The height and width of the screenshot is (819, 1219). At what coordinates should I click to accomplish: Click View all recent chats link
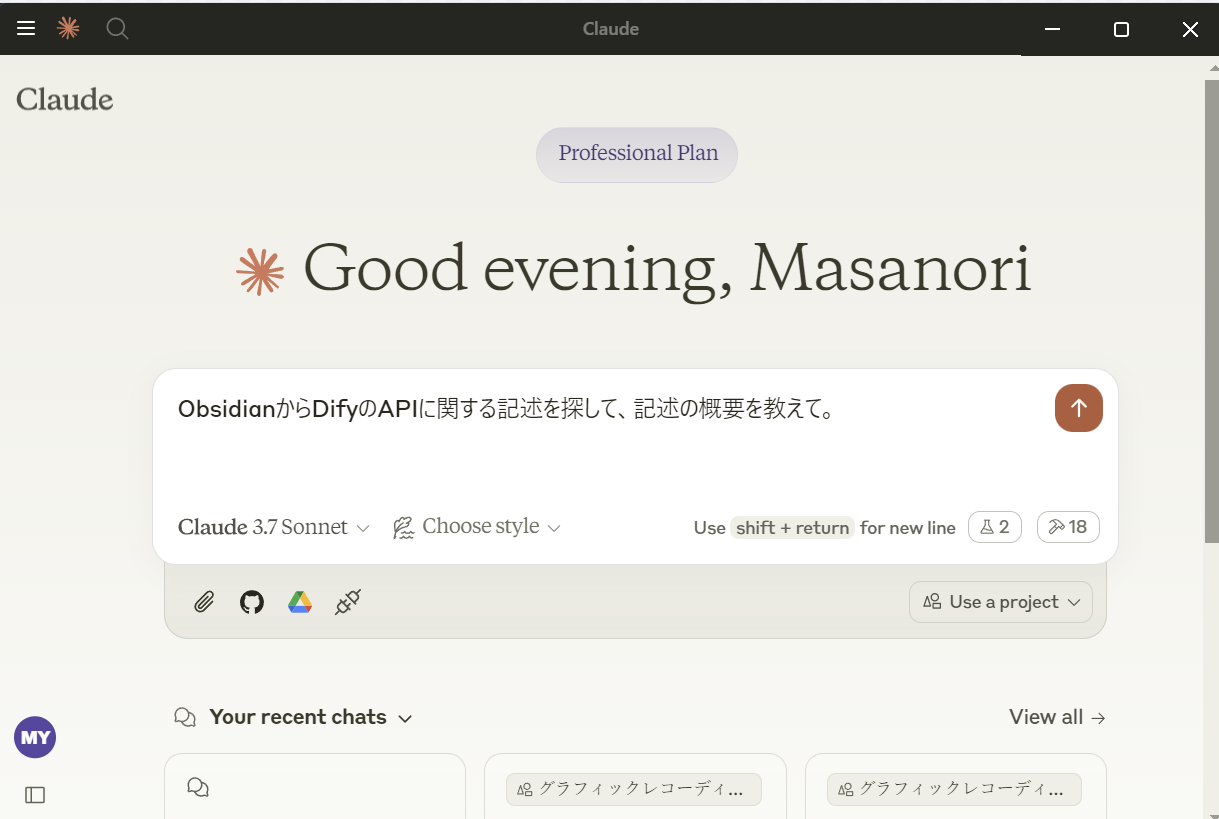click(1057, 717)
